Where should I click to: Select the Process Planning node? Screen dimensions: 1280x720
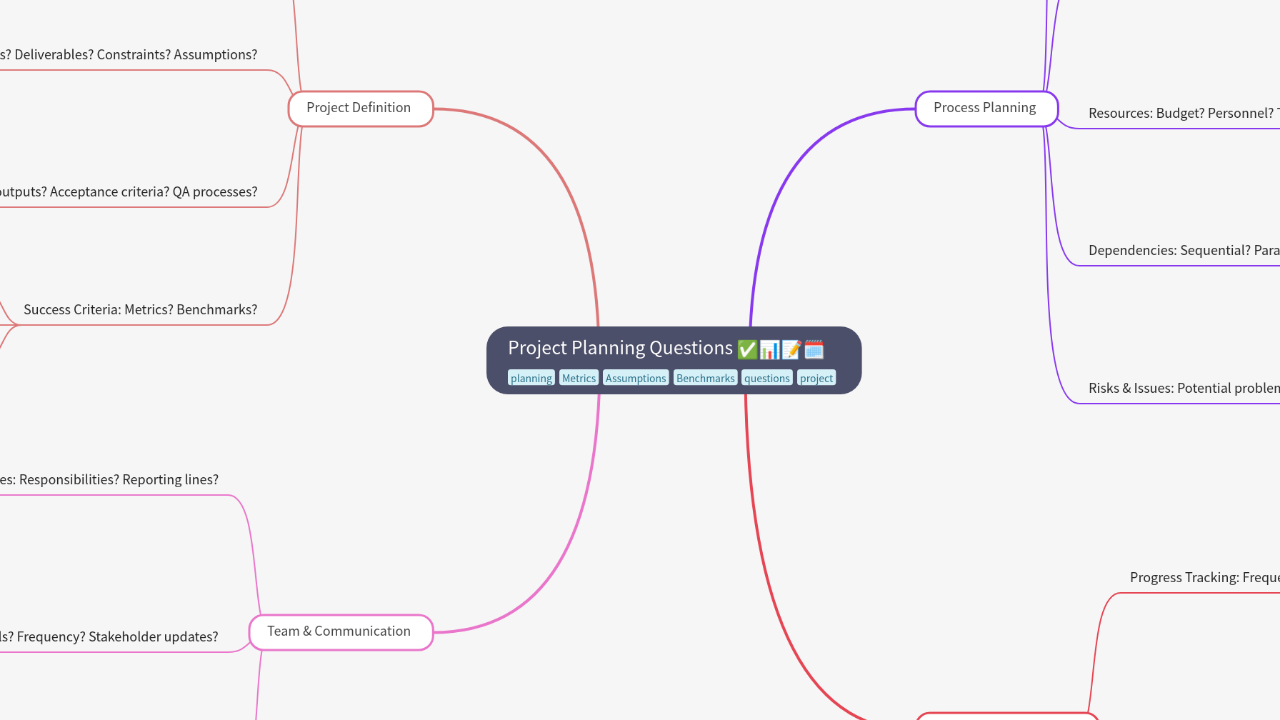(x=986, y=108)
